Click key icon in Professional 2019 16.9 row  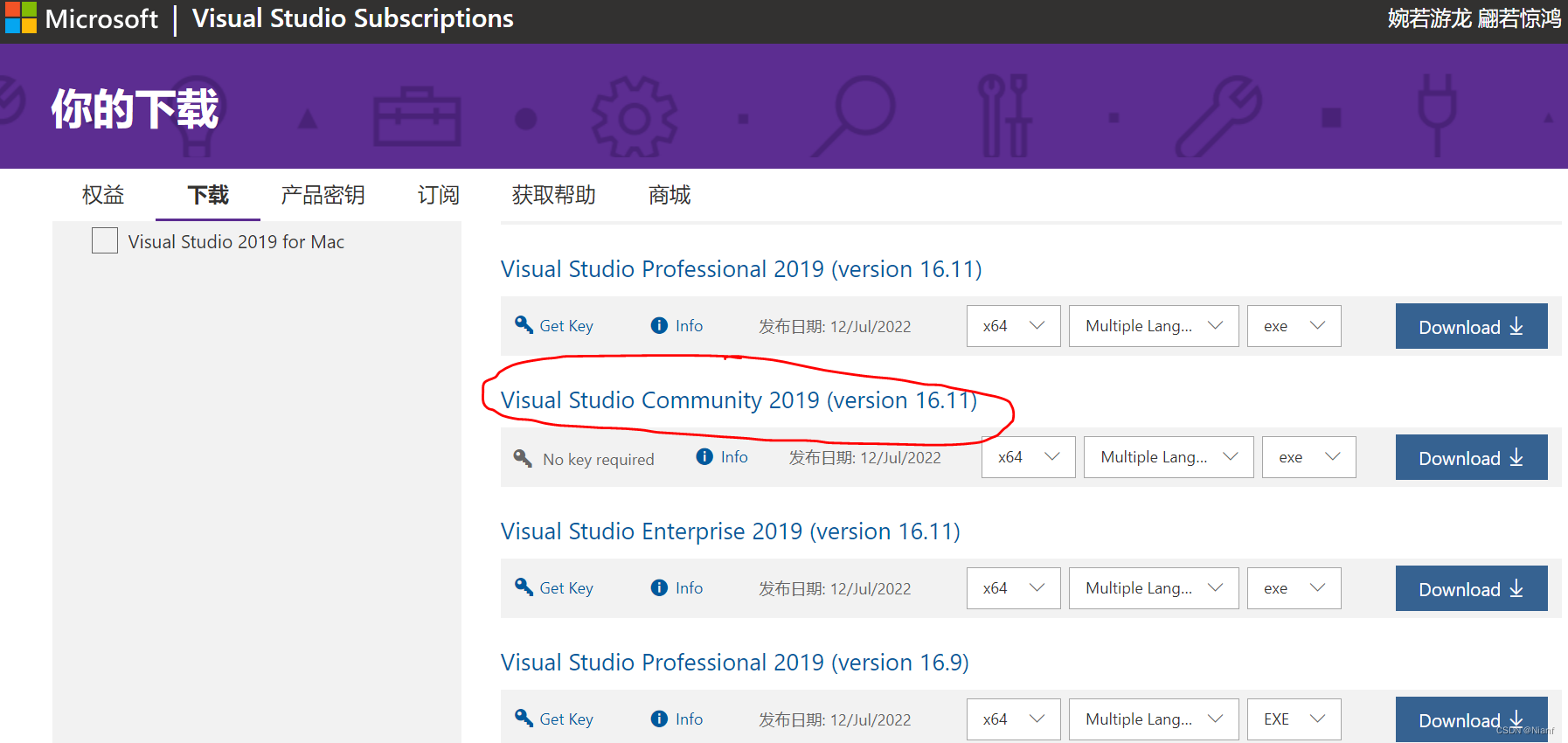(524, 718)
